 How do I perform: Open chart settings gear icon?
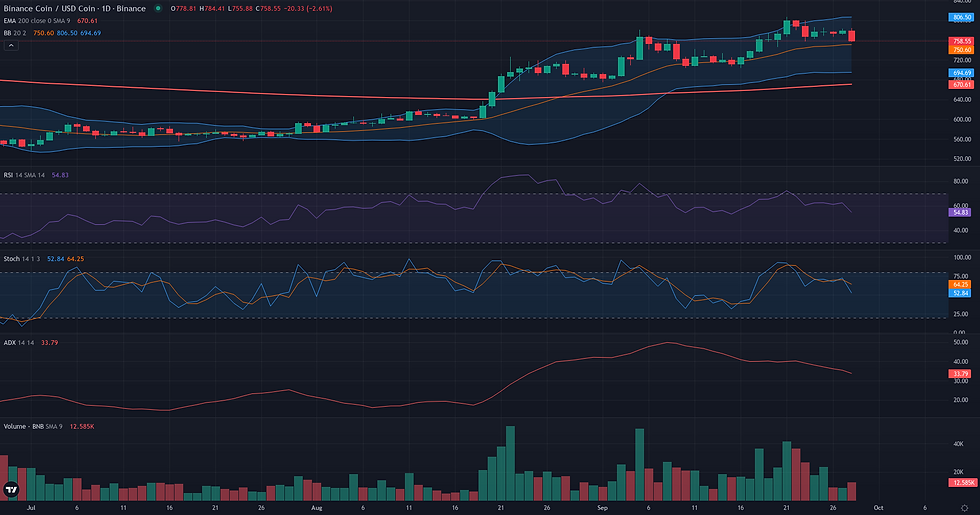[x=965, y=508]
